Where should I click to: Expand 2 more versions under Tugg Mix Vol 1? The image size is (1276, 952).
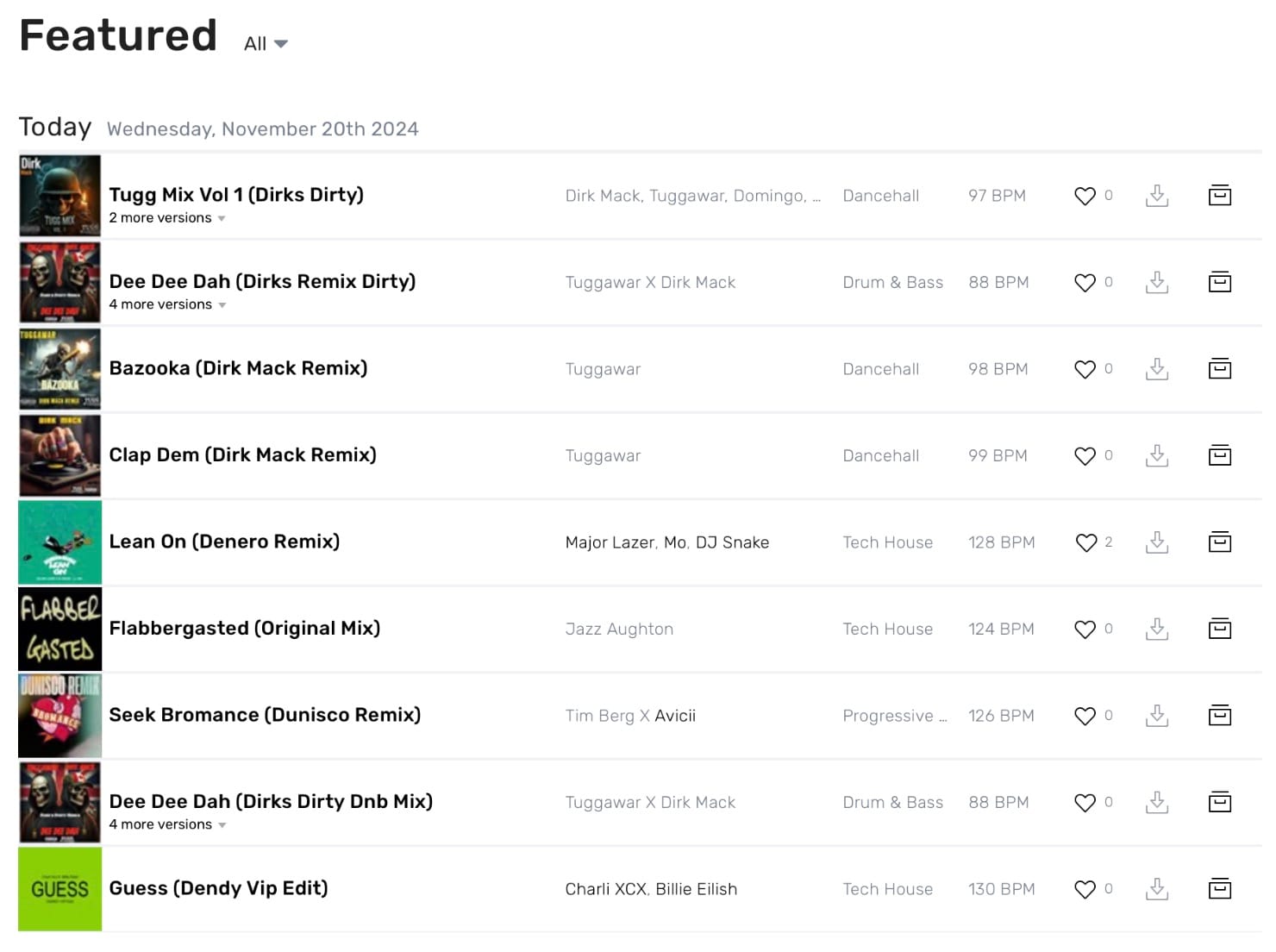[166, 218]
